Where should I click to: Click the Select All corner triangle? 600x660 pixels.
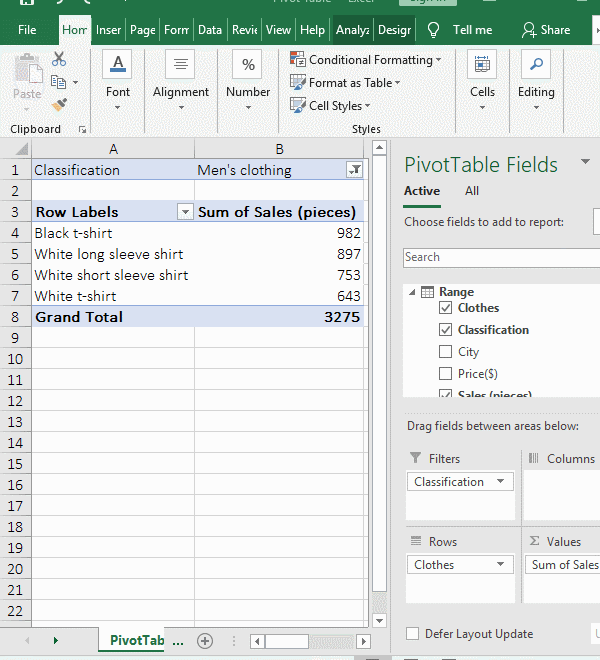click(21, 149)
